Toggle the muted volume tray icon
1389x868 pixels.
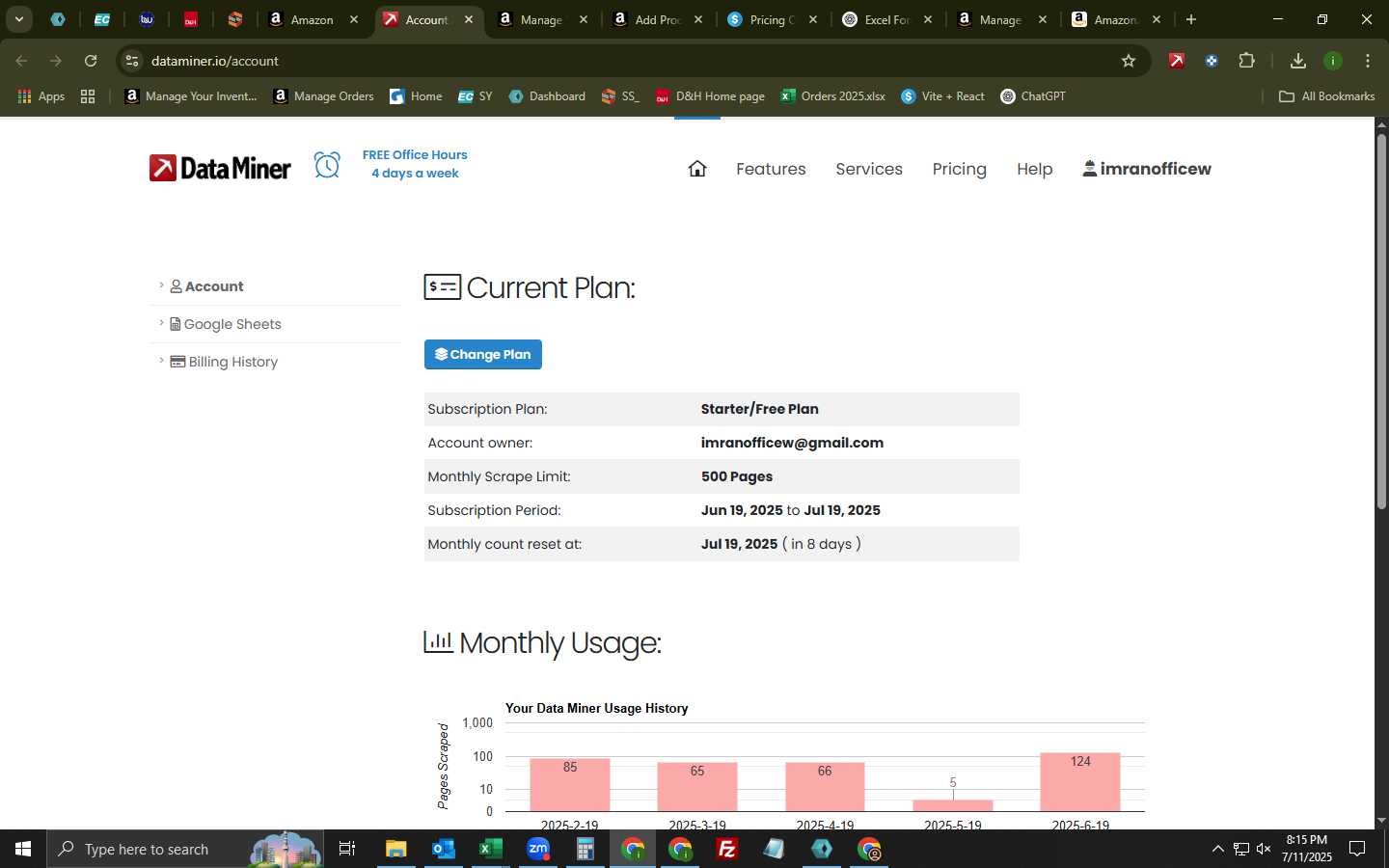1264,849
